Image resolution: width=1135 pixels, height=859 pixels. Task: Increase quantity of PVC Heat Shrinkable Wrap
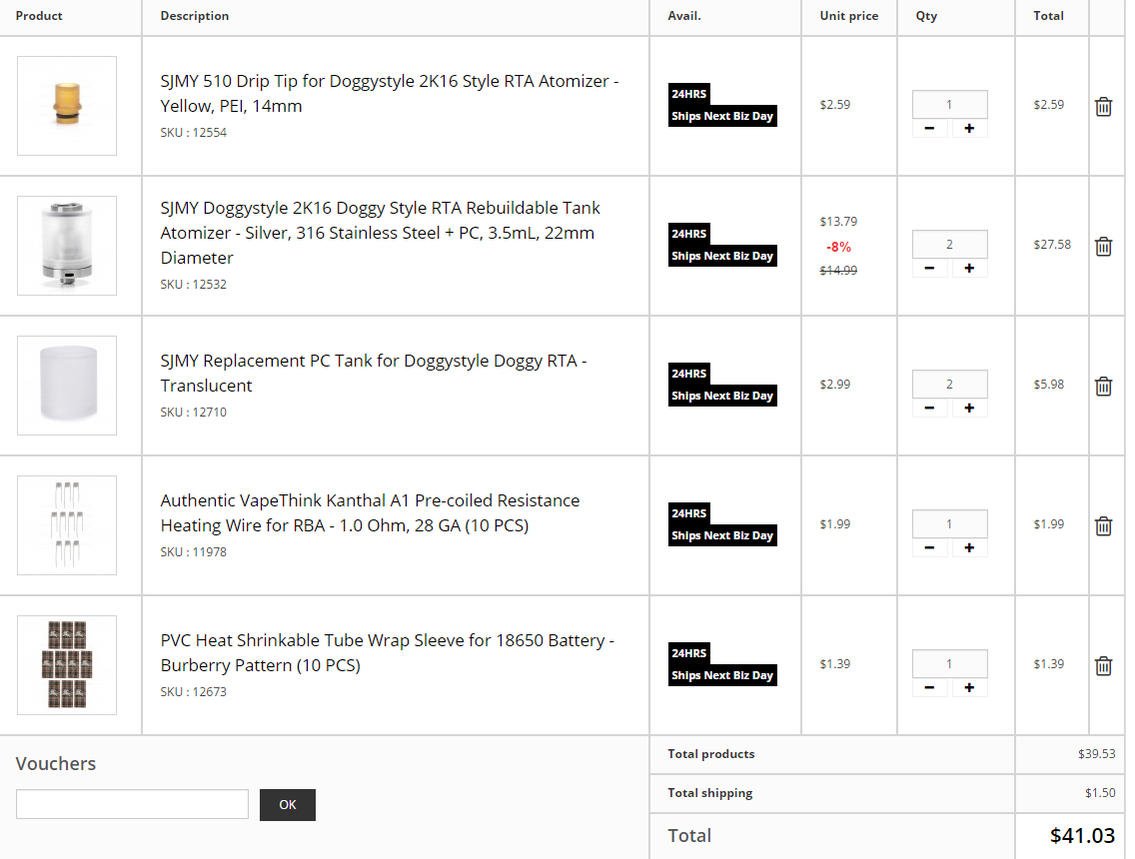tap(969, 687)
